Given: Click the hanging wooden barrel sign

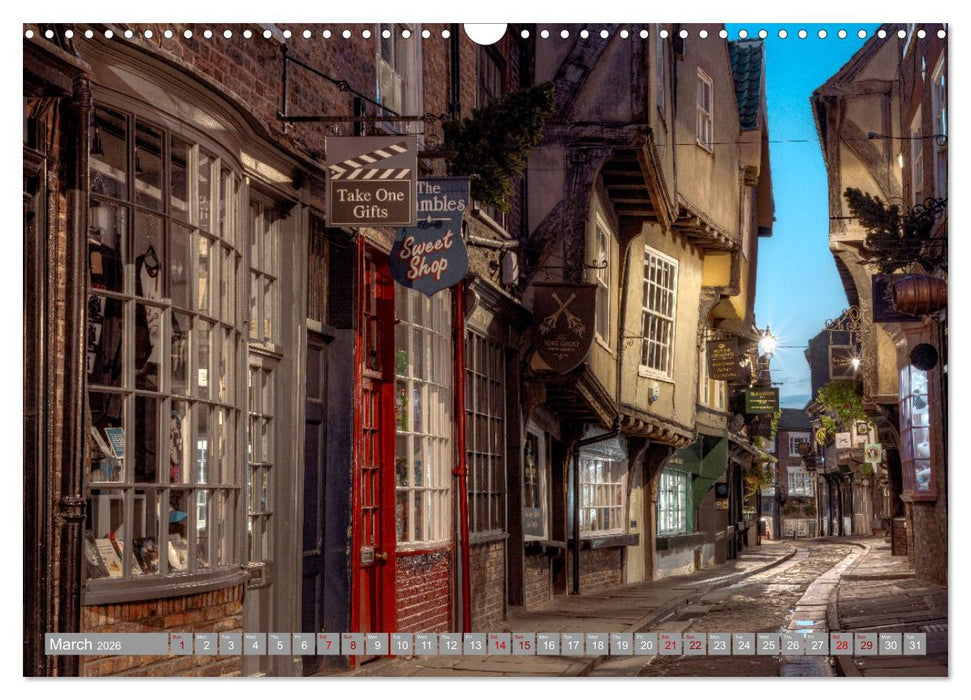Looking at the screenshot, I should tap(918, 294).
